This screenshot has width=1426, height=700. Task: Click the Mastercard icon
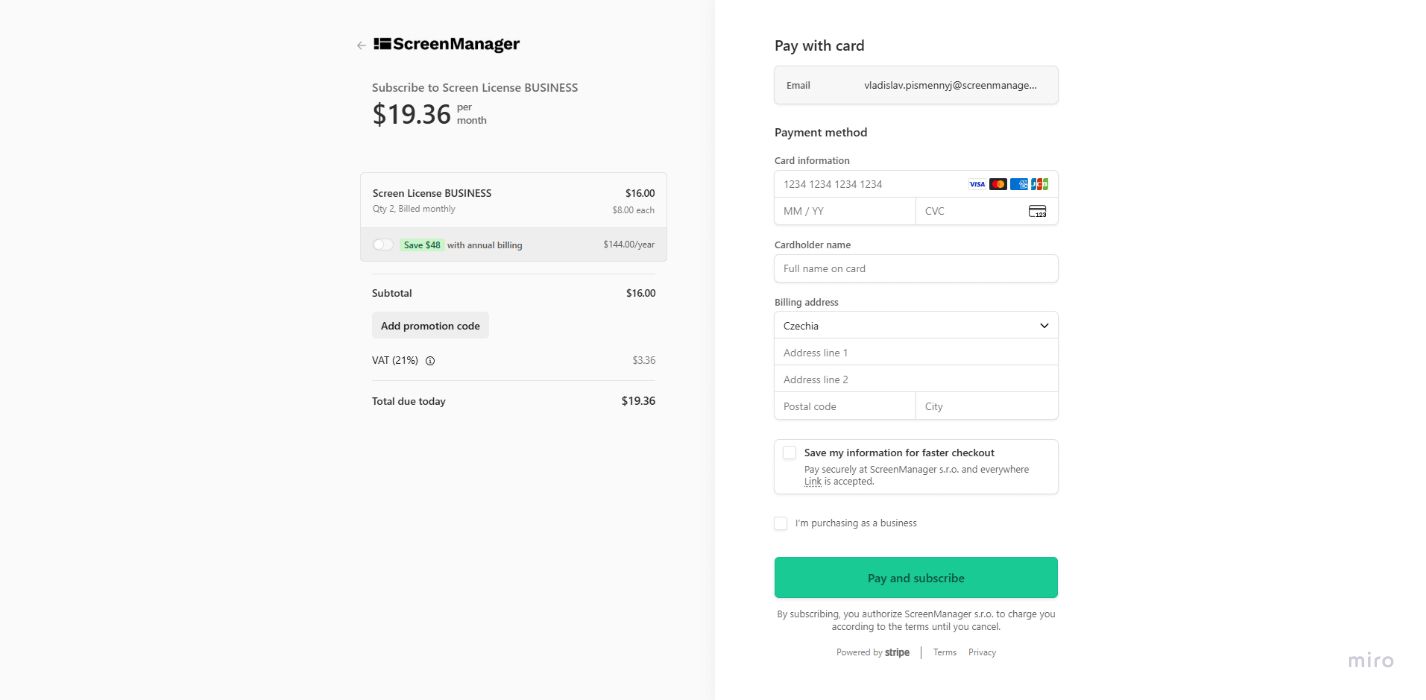click(998, 184)
